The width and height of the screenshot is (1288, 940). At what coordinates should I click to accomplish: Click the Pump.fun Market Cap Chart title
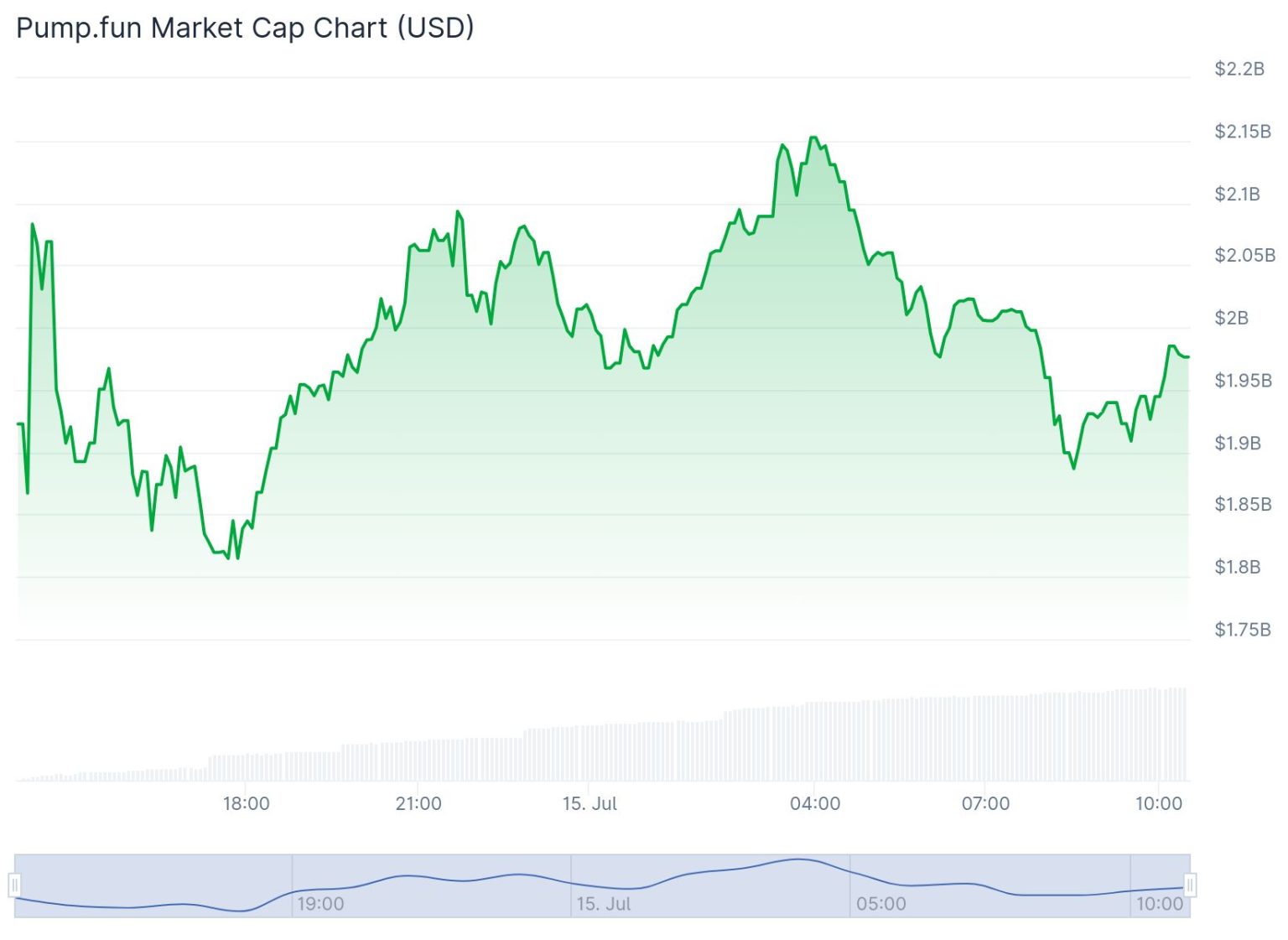click(244, 28)
